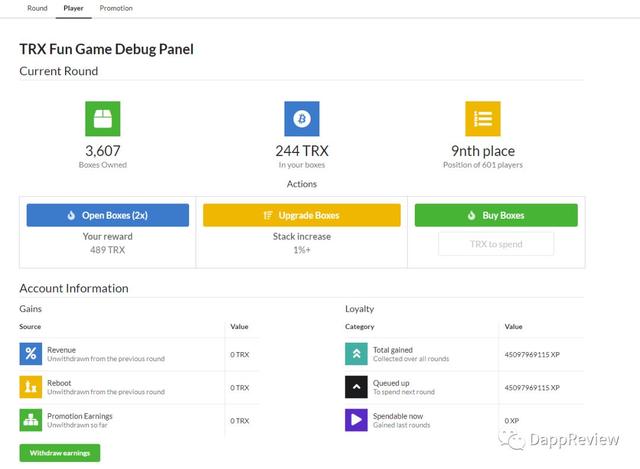Click the 'Reboot' label in Gains
640x469 pixels.
pyautogui.click(x=59, y=383)
